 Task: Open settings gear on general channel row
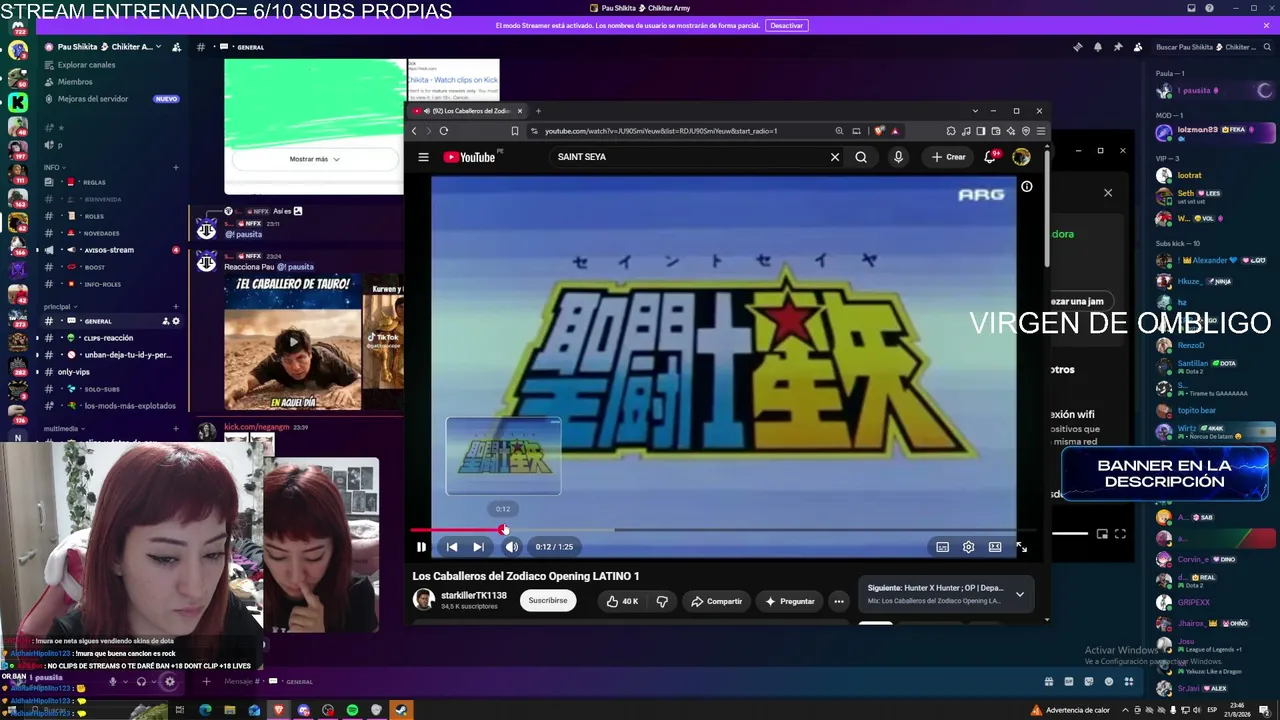tap(176, 321)
